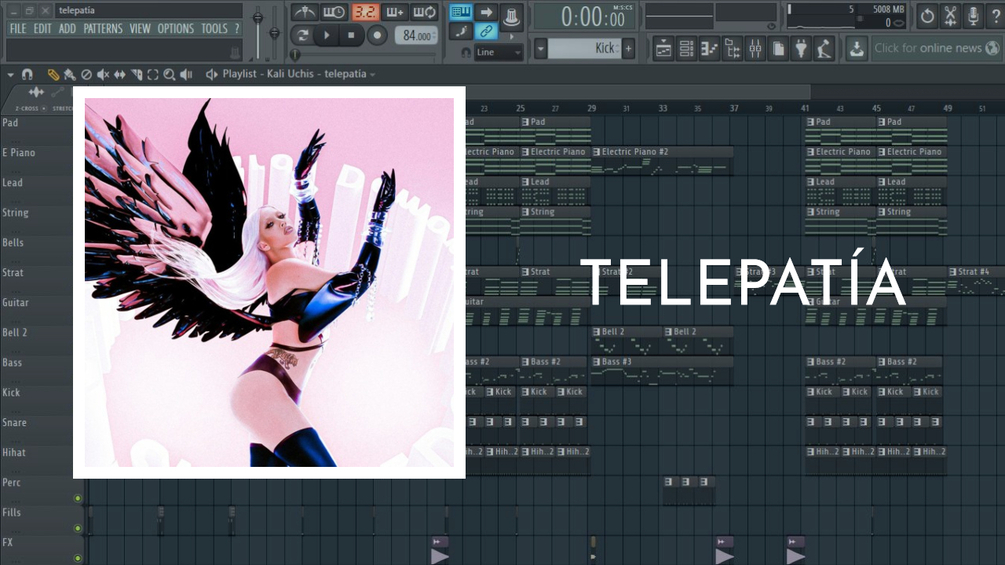Open Electric Piano #2 clip menu

(597, 152)
